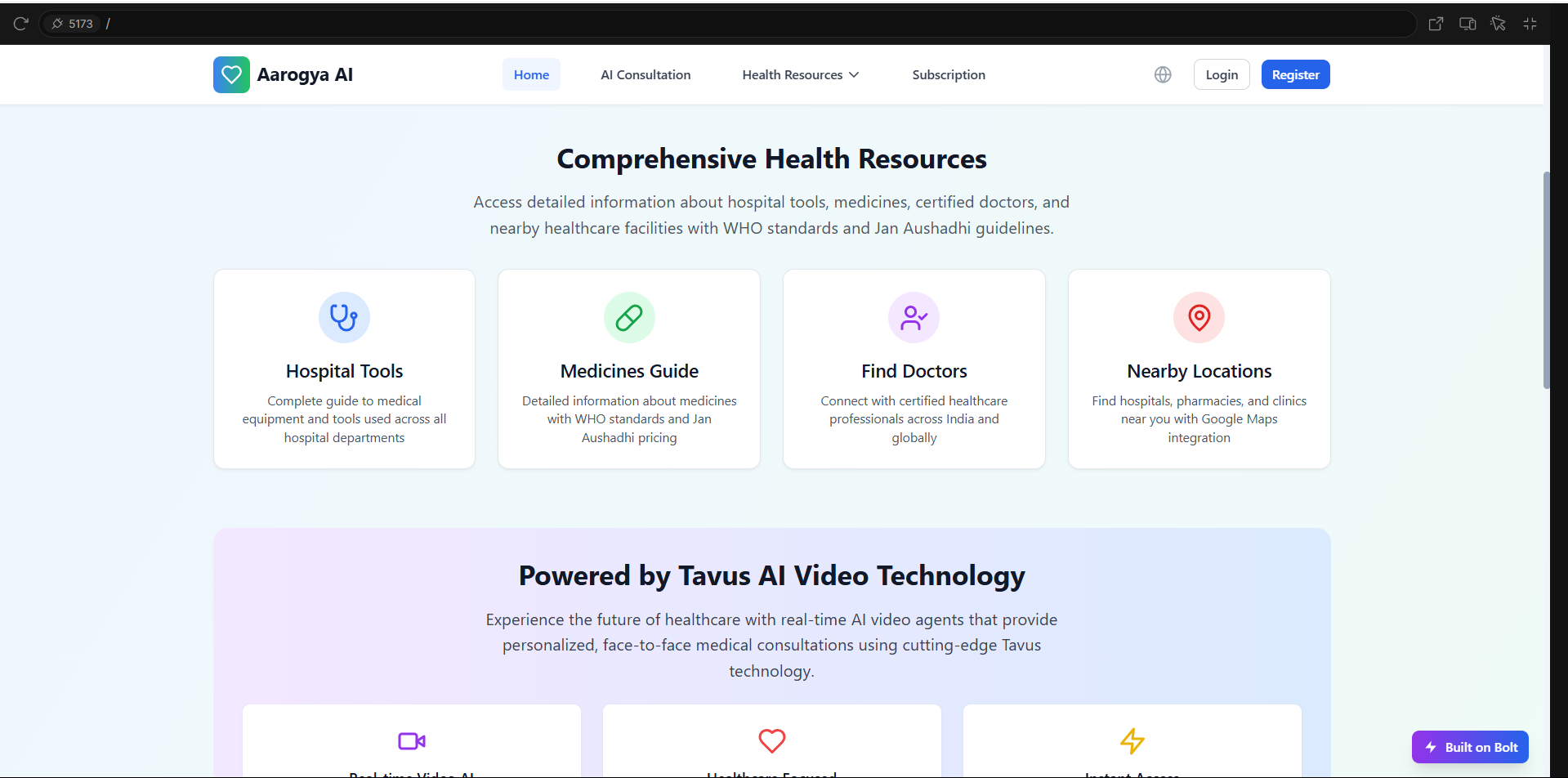Open the Subscription nav item
The width and height of the screenshot is (1568, 778).
pyautogui.click(x=949, y=74)
